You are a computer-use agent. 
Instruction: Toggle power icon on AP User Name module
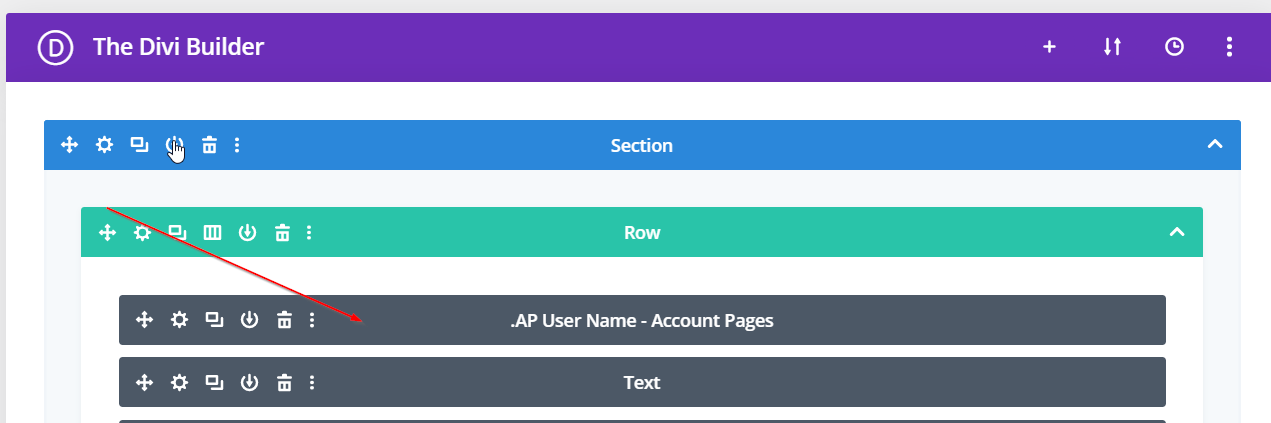pos(250,320)
